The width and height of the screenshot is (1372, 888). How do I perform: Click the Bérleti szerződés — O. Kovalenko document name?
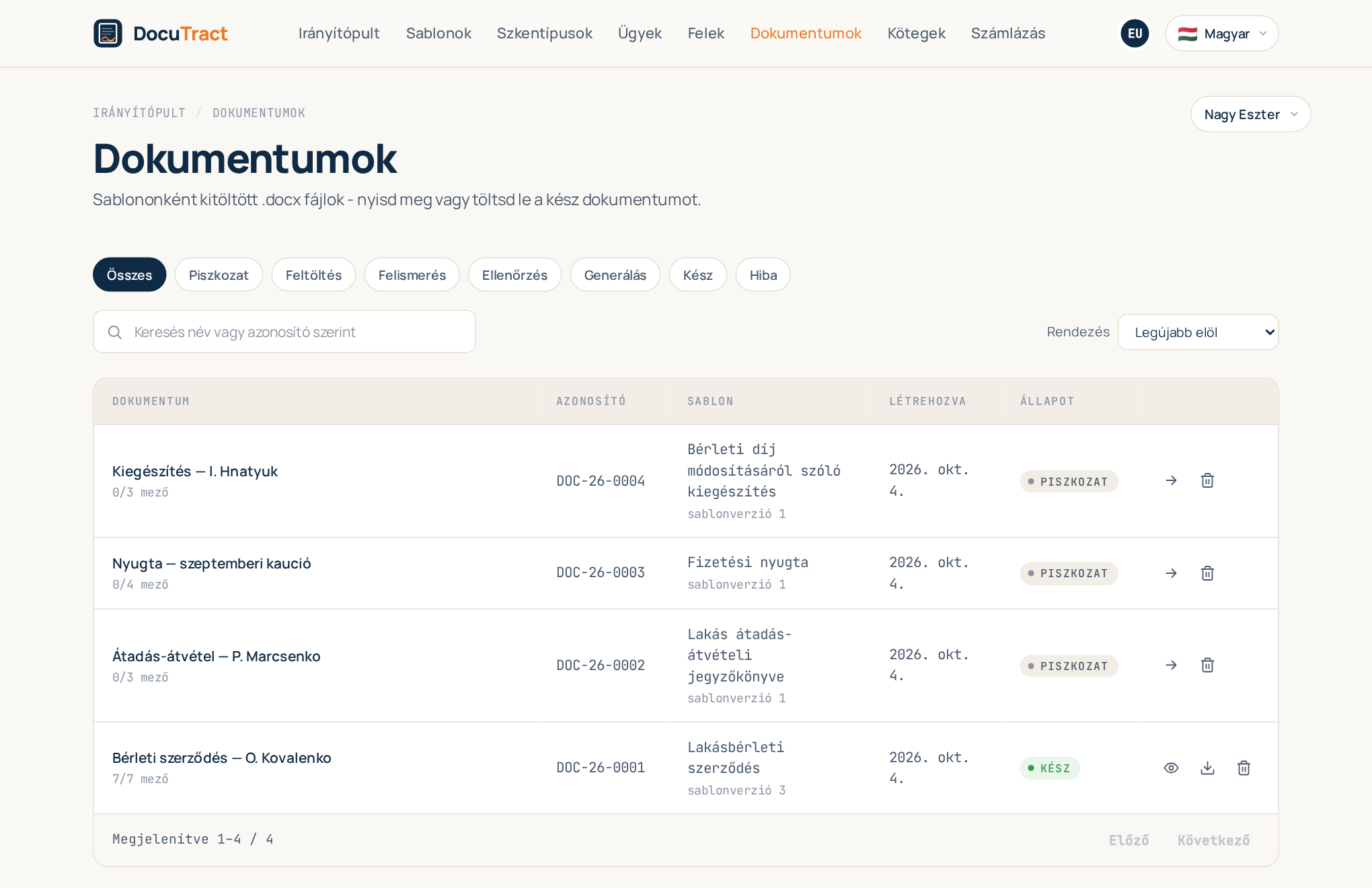pyautogui.click(x=222, y=757)
